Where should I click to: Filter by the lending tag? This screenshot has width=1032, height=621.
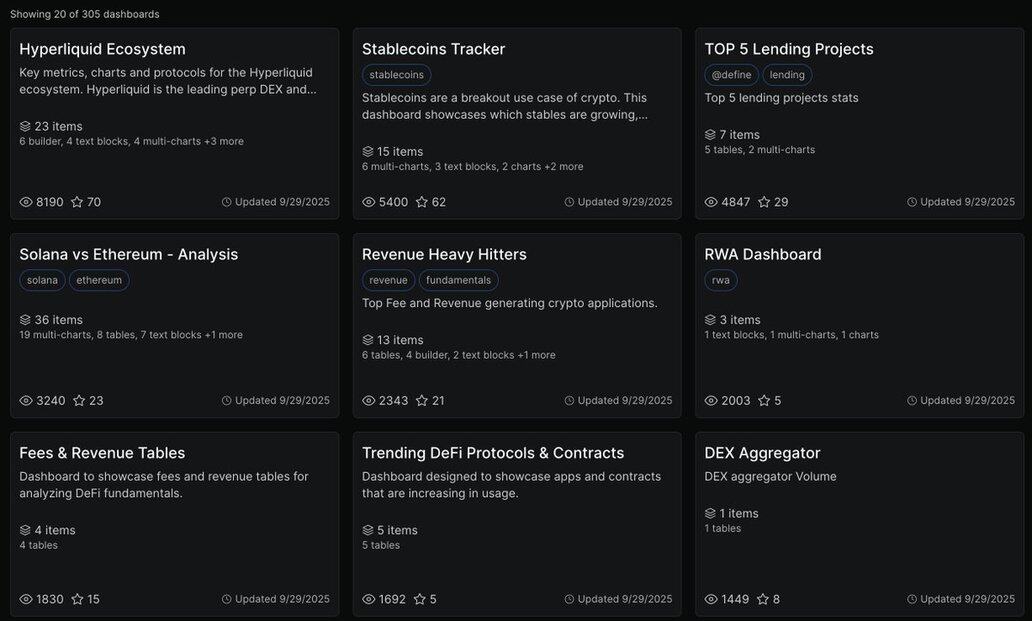click(x=787, y=75)
